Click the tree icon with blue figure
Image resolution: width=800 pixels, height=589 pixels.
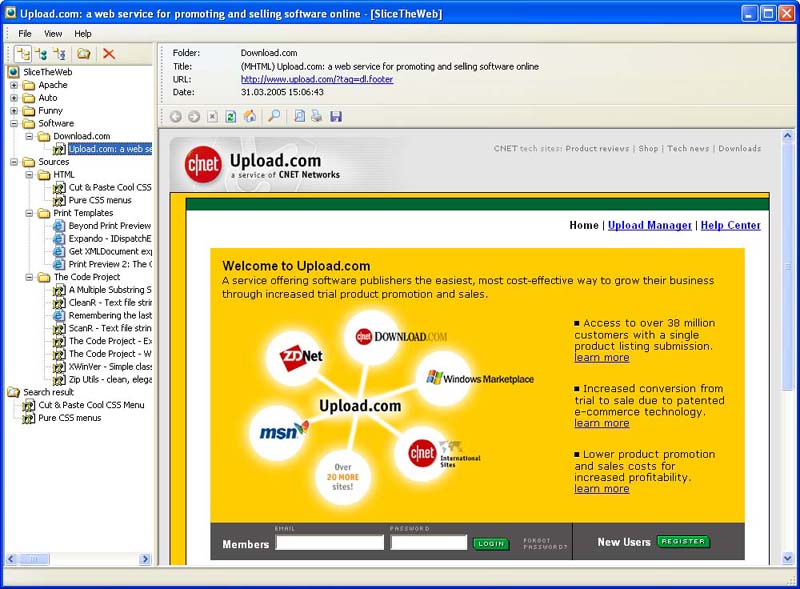60,54
